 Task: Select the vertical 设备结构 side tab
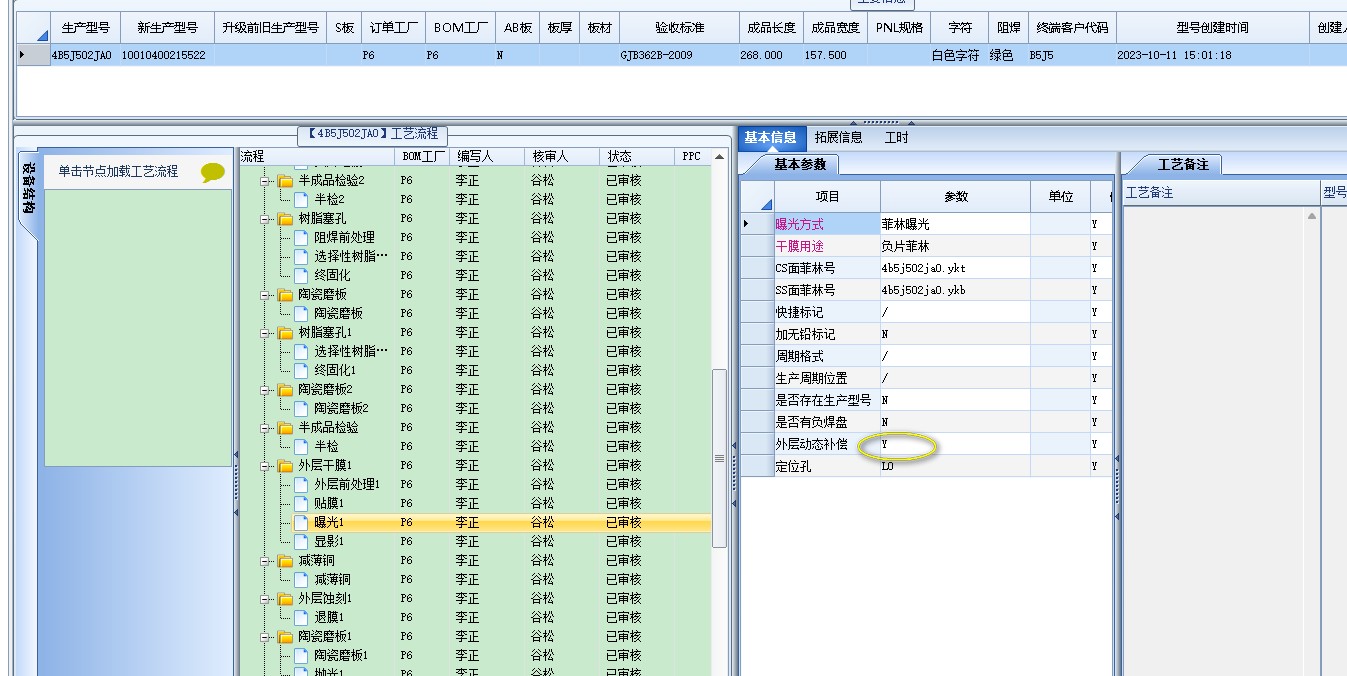coord(29,188)
